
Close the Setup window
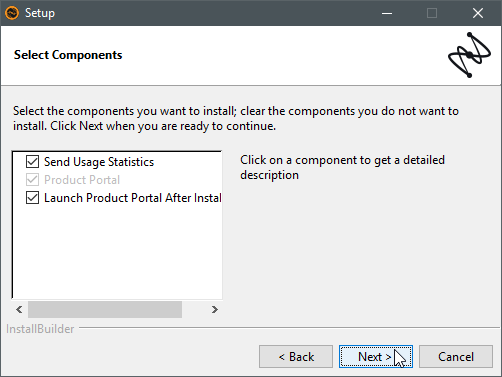478,13
